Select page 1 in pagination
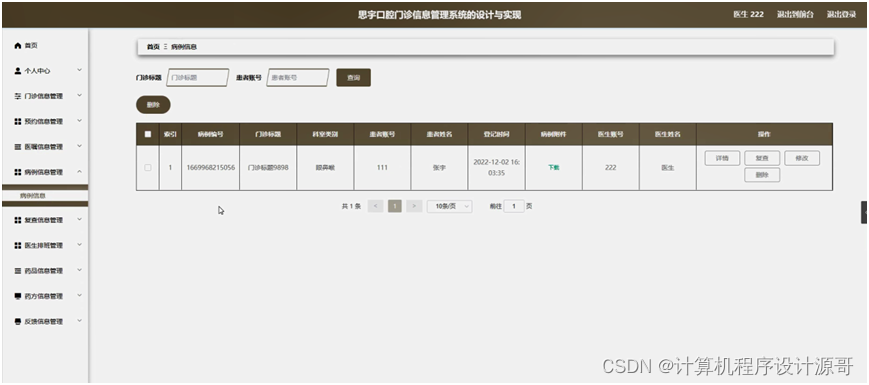The height and width of the screenshot is (385, 869). click(x=395, y=206)
